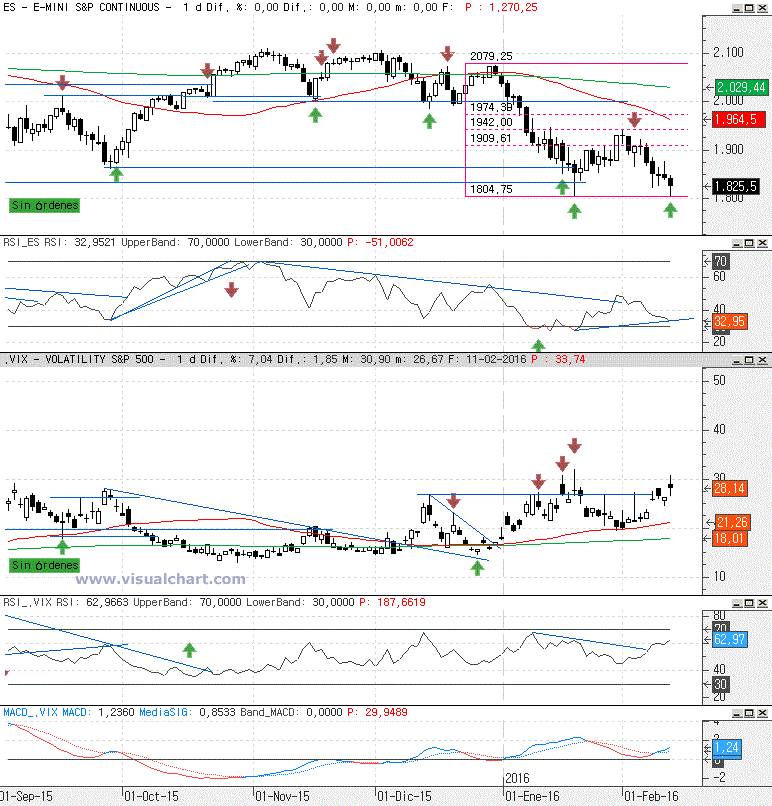Minimize the RSI_ES indicator panel
This screenshot has width=772, height=806.
pyautogui.click(x=737, y=243)
